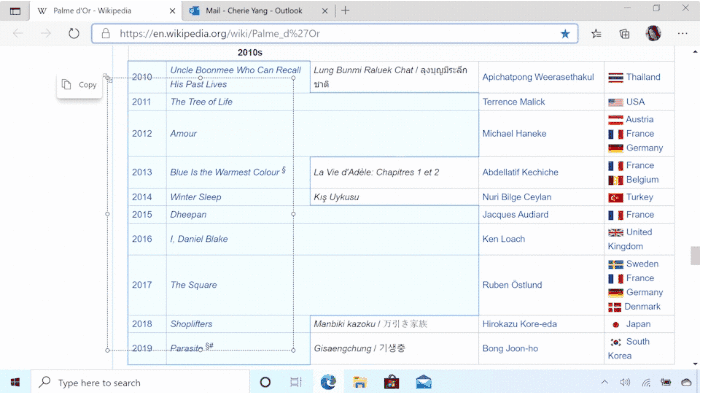Open Task View in the taskbar
The height and width of the screenshot is (393, 703).
point(295,382)
